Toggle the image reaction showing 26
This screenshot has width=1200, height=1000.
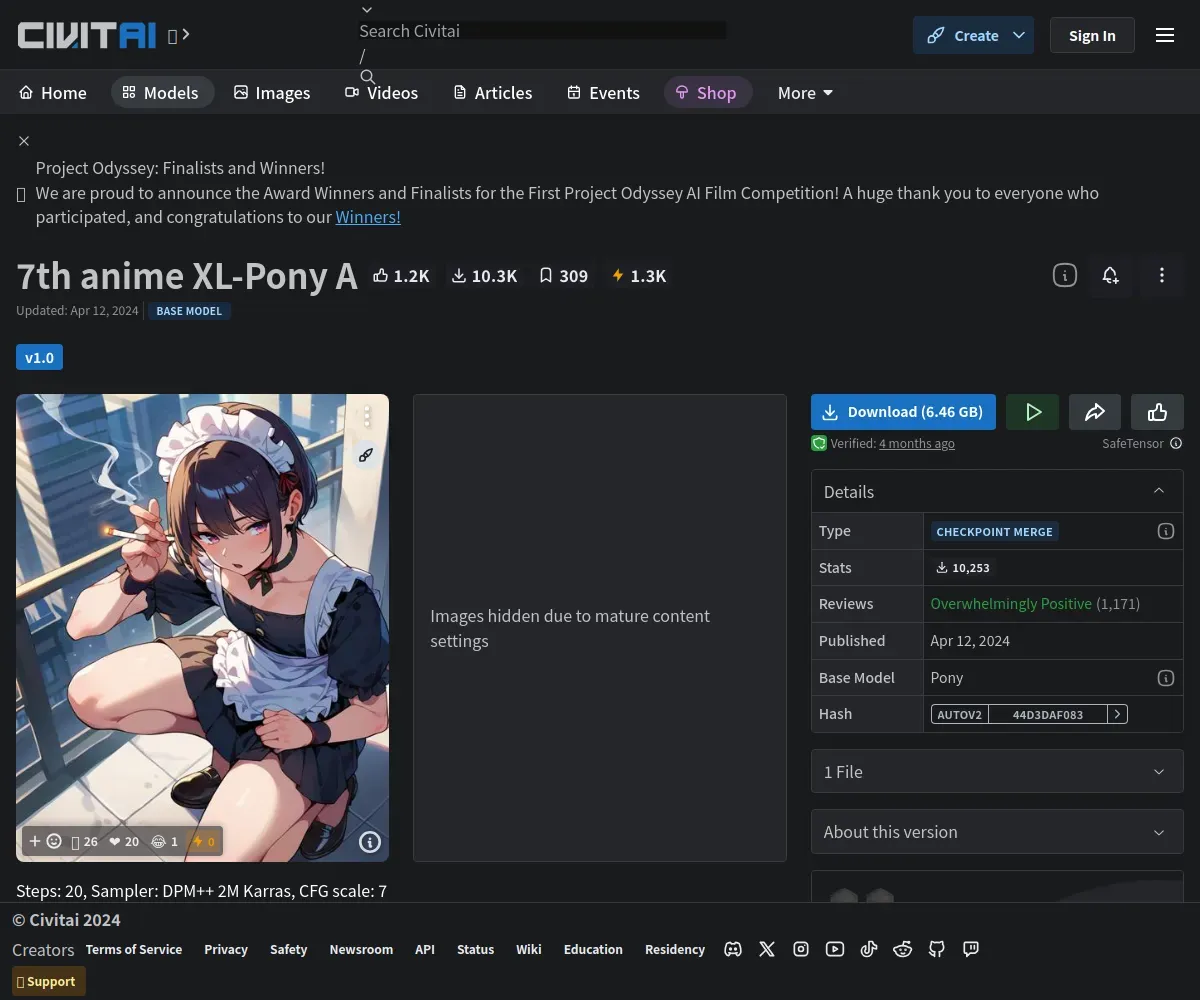point(84,841)
